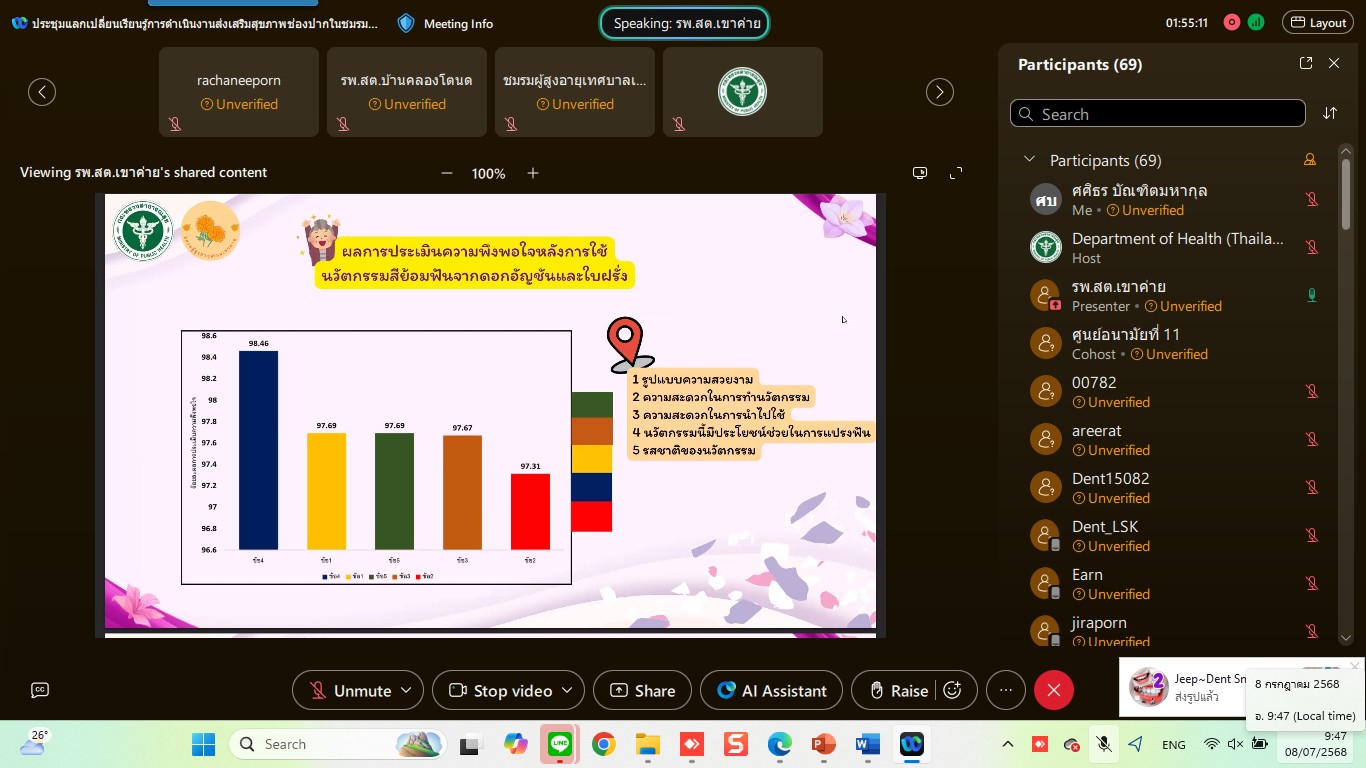Screen dimensions: 1366x768
Task: Zoom in on shared content
Action: 533,173
